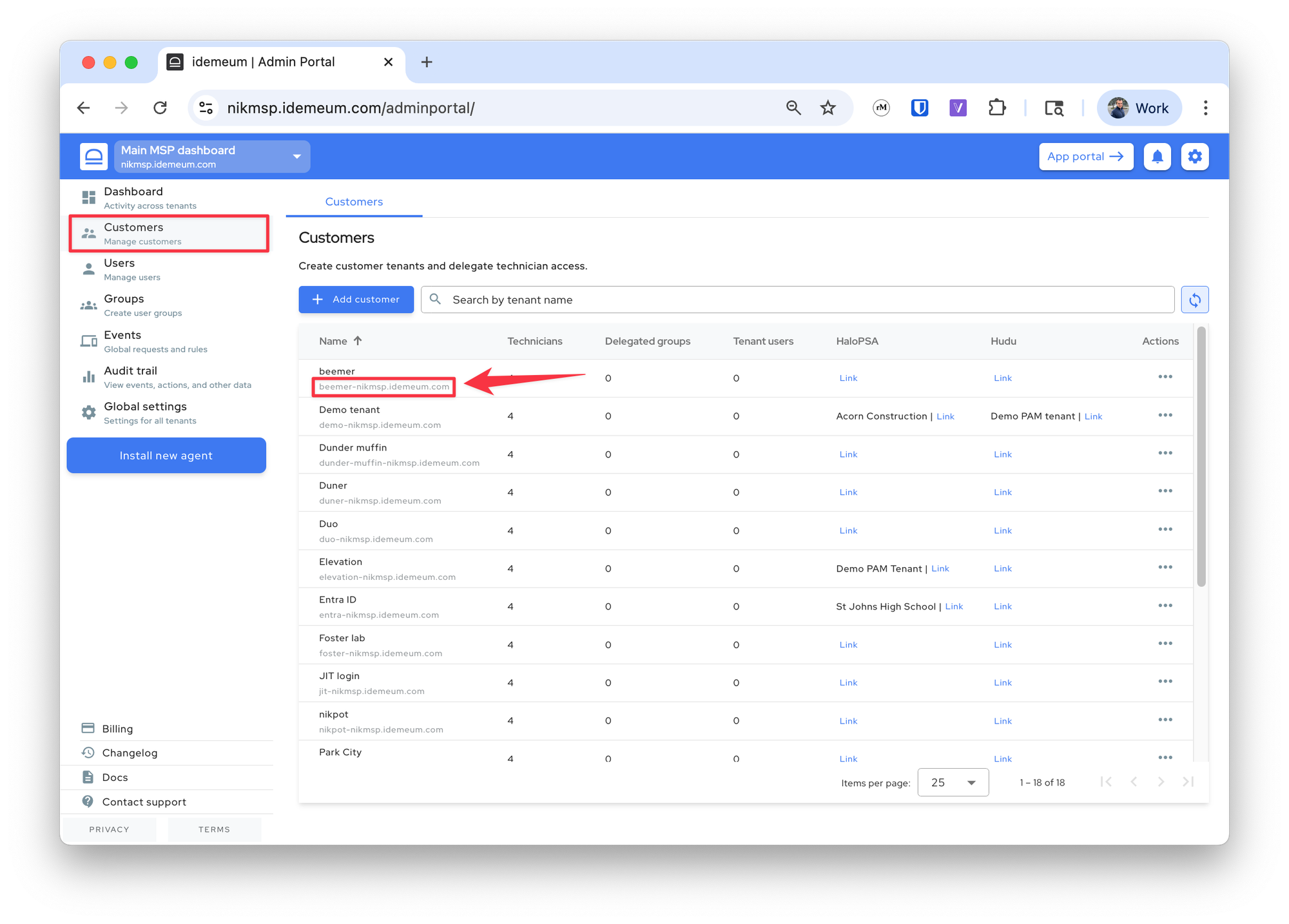
Task: Click Install new agent button
Action: tap(166, 456)
